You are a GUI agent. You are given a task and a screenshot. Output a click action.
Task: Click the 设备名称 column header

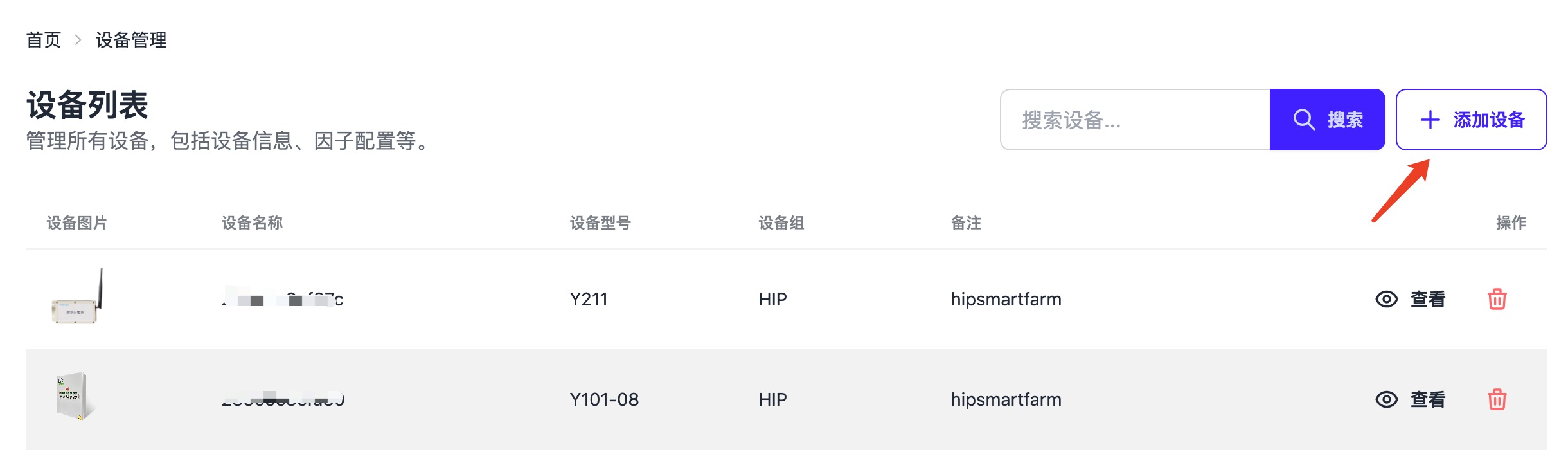[x=253, y=223]
